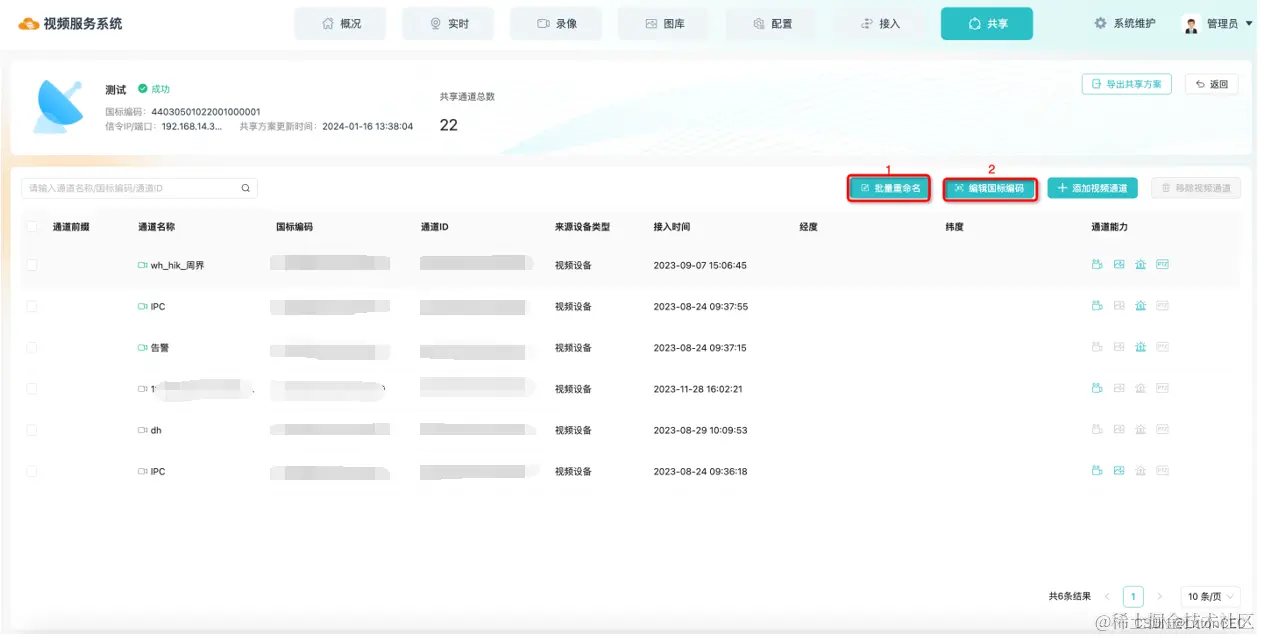Check the 09:36:18 IPC row checkbox
The height and width of the screenshot is (638, 1261).
[32, 471]
